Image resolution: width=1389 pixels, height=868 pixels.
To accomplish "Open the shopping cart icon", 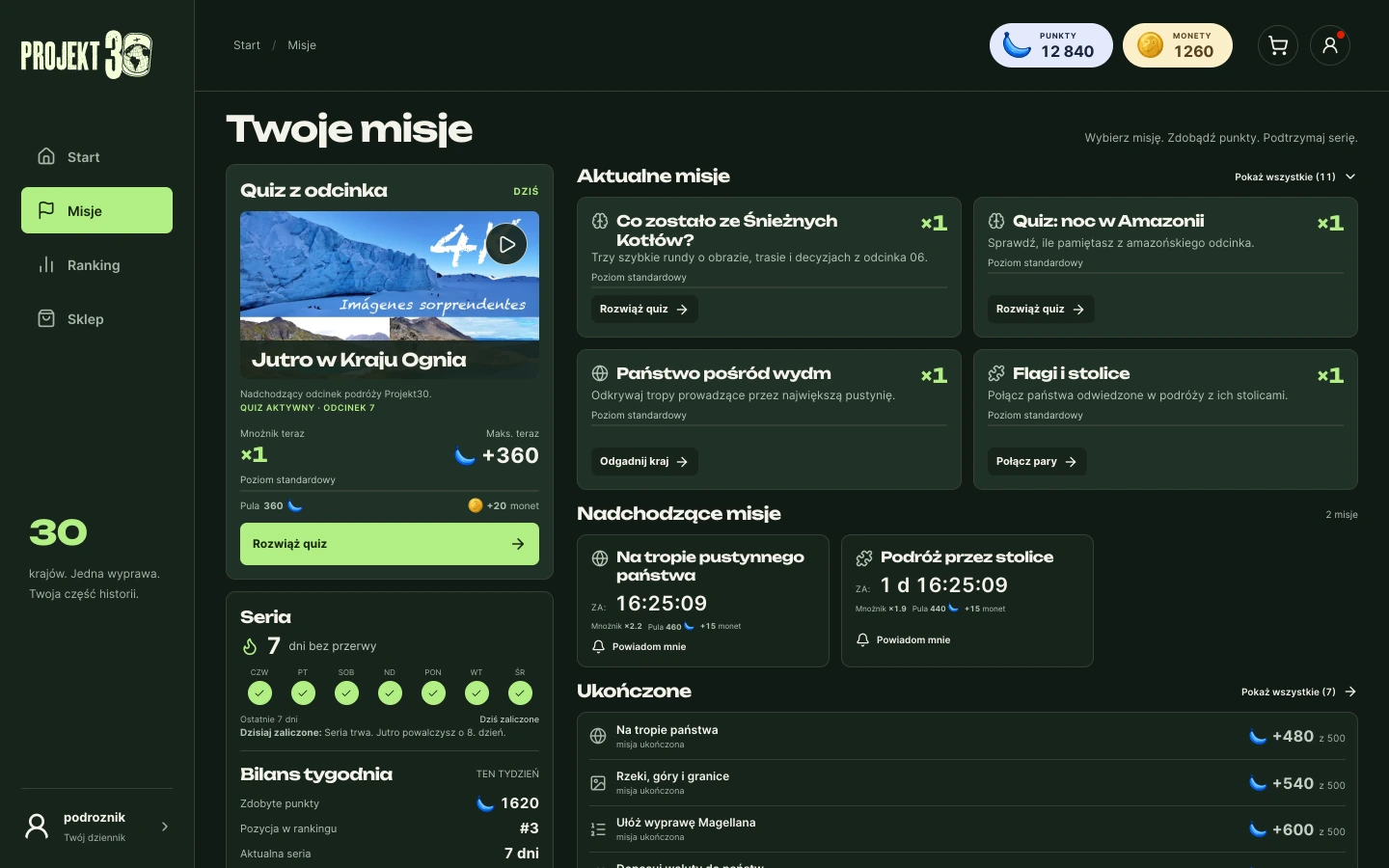I will point(1278,45).
